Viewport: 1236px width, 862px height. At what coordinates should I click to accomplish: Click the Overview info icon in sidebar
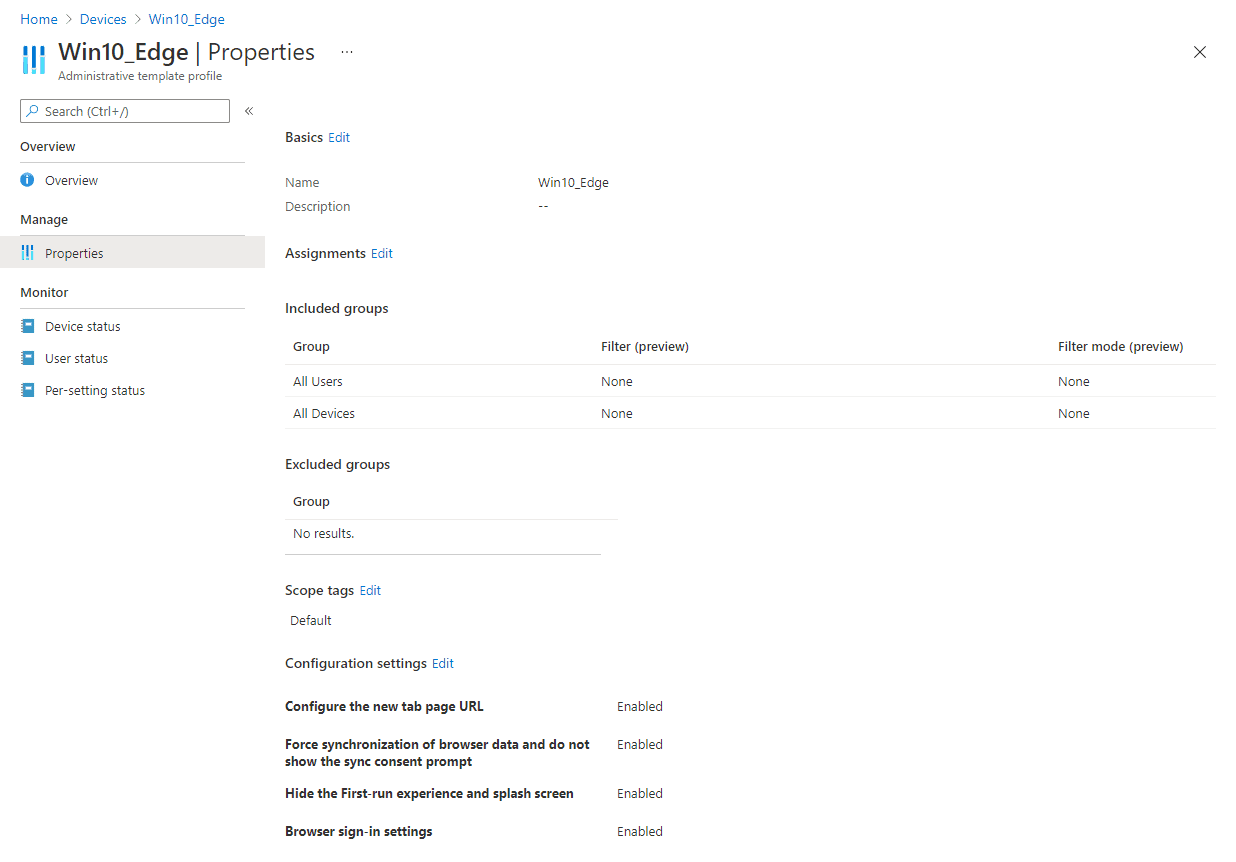tap(26, 180)
